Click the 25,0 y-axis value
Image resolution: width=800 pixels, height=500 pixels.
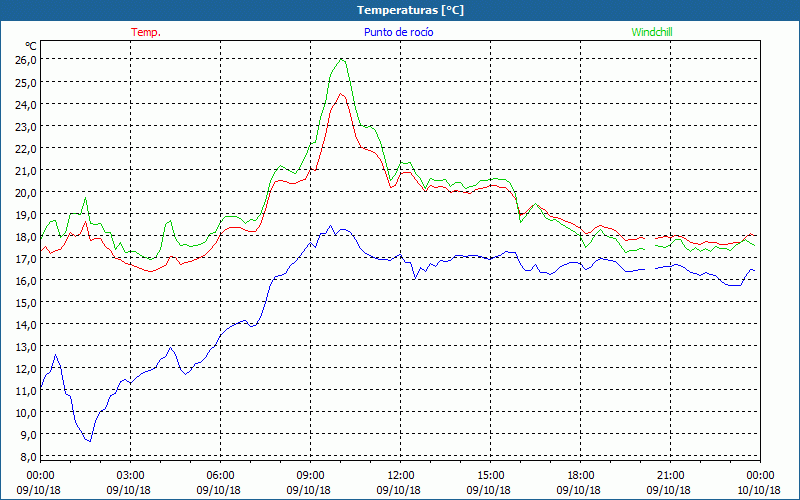(26, 82)
